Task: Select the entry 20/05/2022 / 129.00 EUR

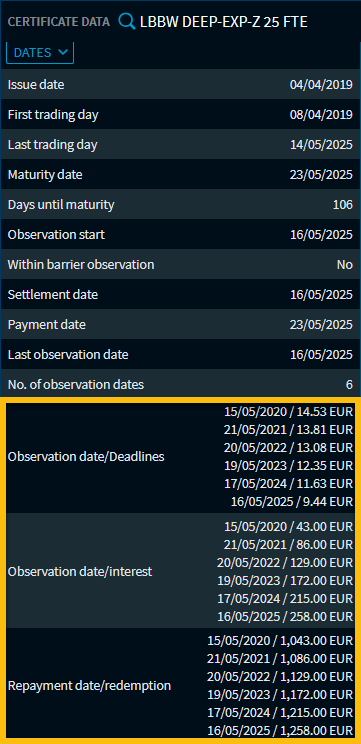Action: point(286,563)
